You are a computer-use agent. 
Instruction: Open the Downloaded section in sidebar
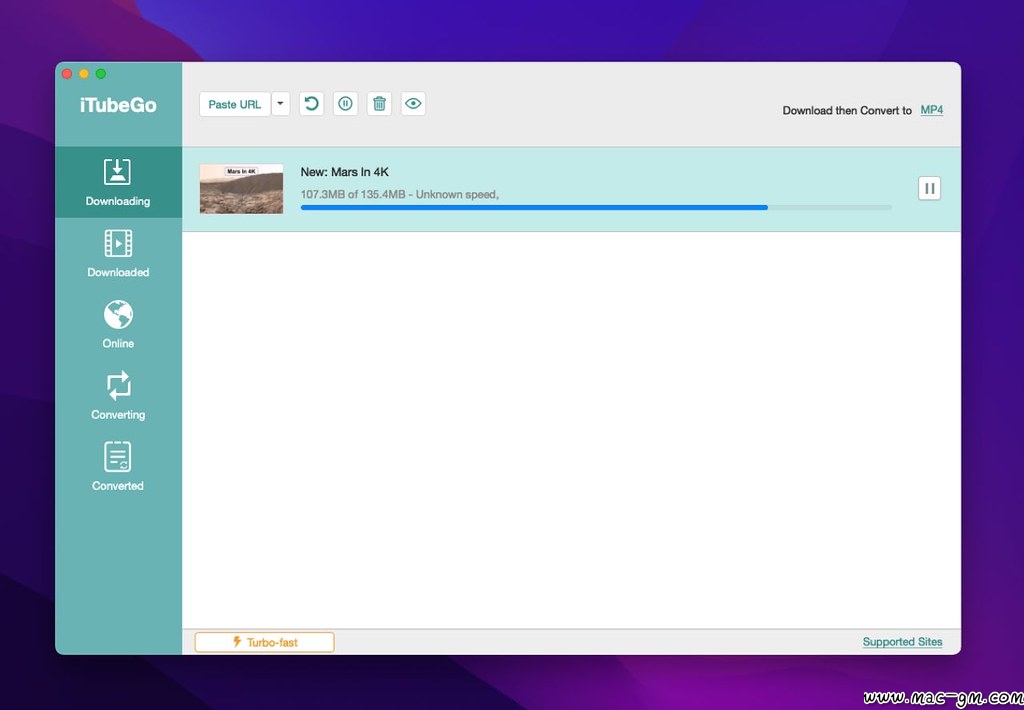coord(118,253)
